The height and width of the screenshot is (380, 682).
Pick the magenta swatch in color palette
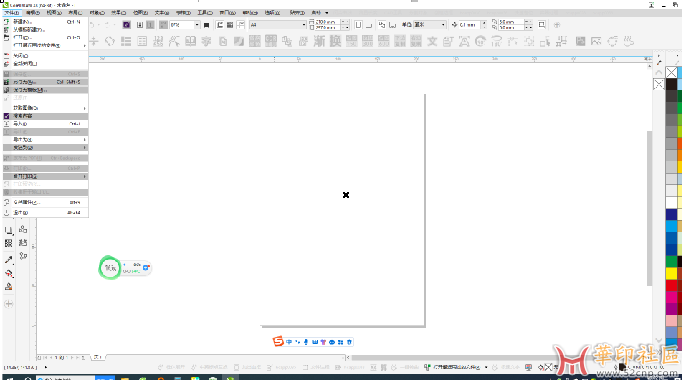[x=672, y=297]
